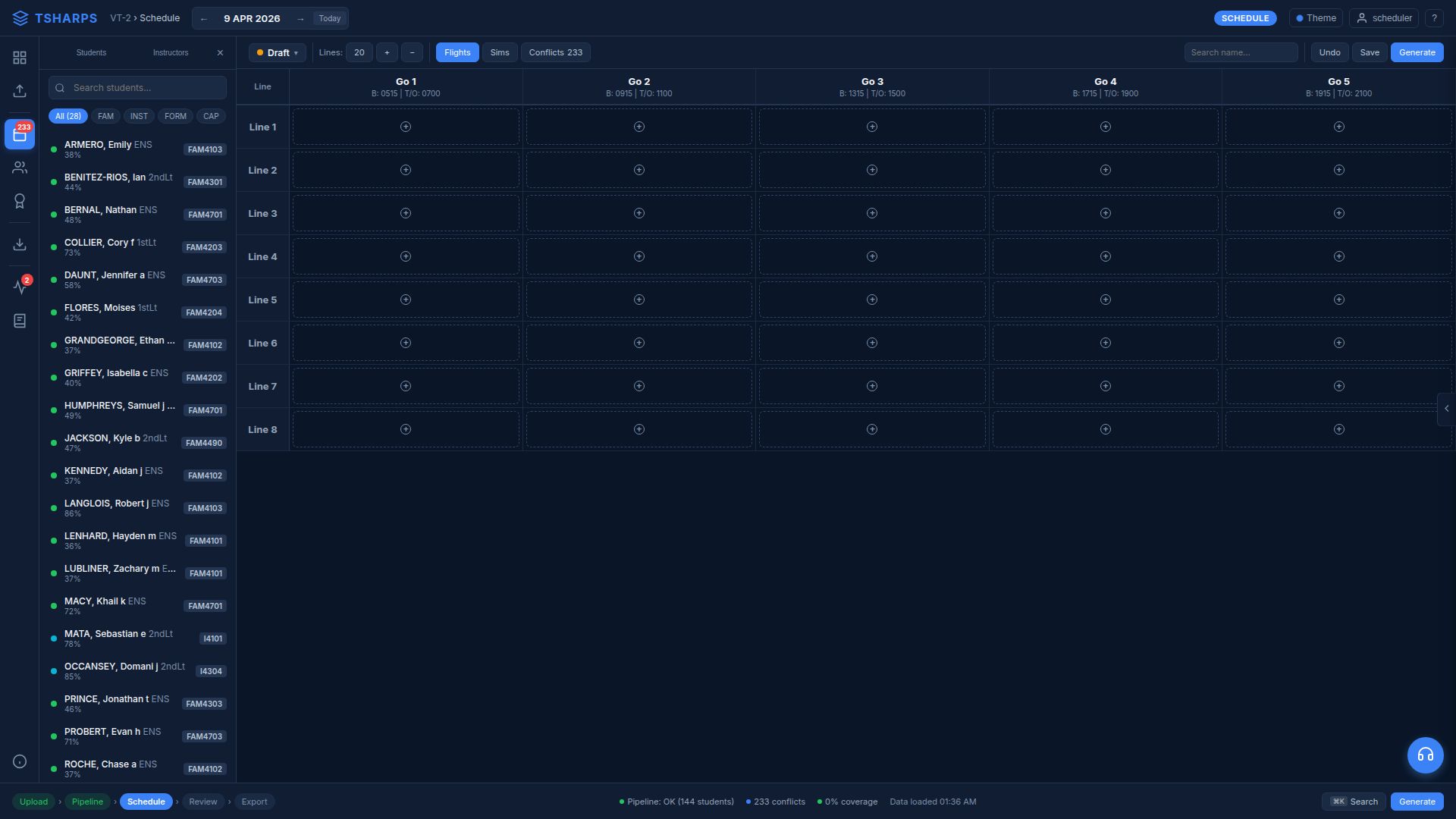The height and width of the screenshot is (819, 1456).
Task: Open the headset support chat button
Action: (1425, 755)
